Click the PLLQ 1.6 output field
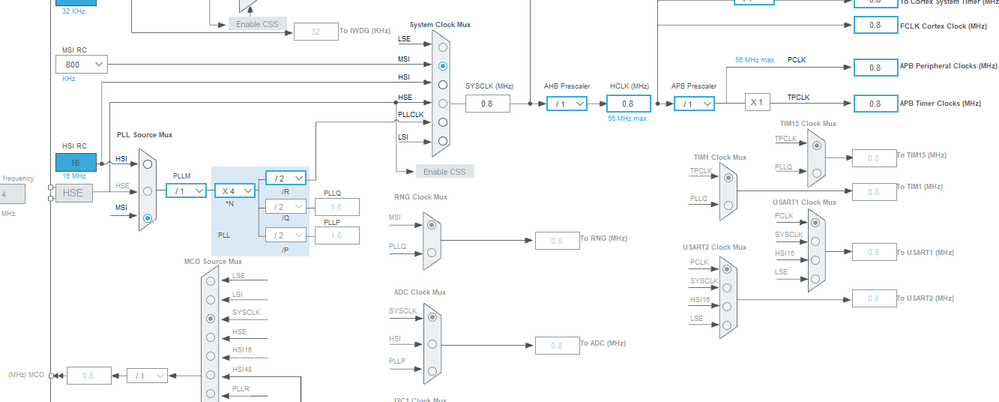 (x=336, y=206)
